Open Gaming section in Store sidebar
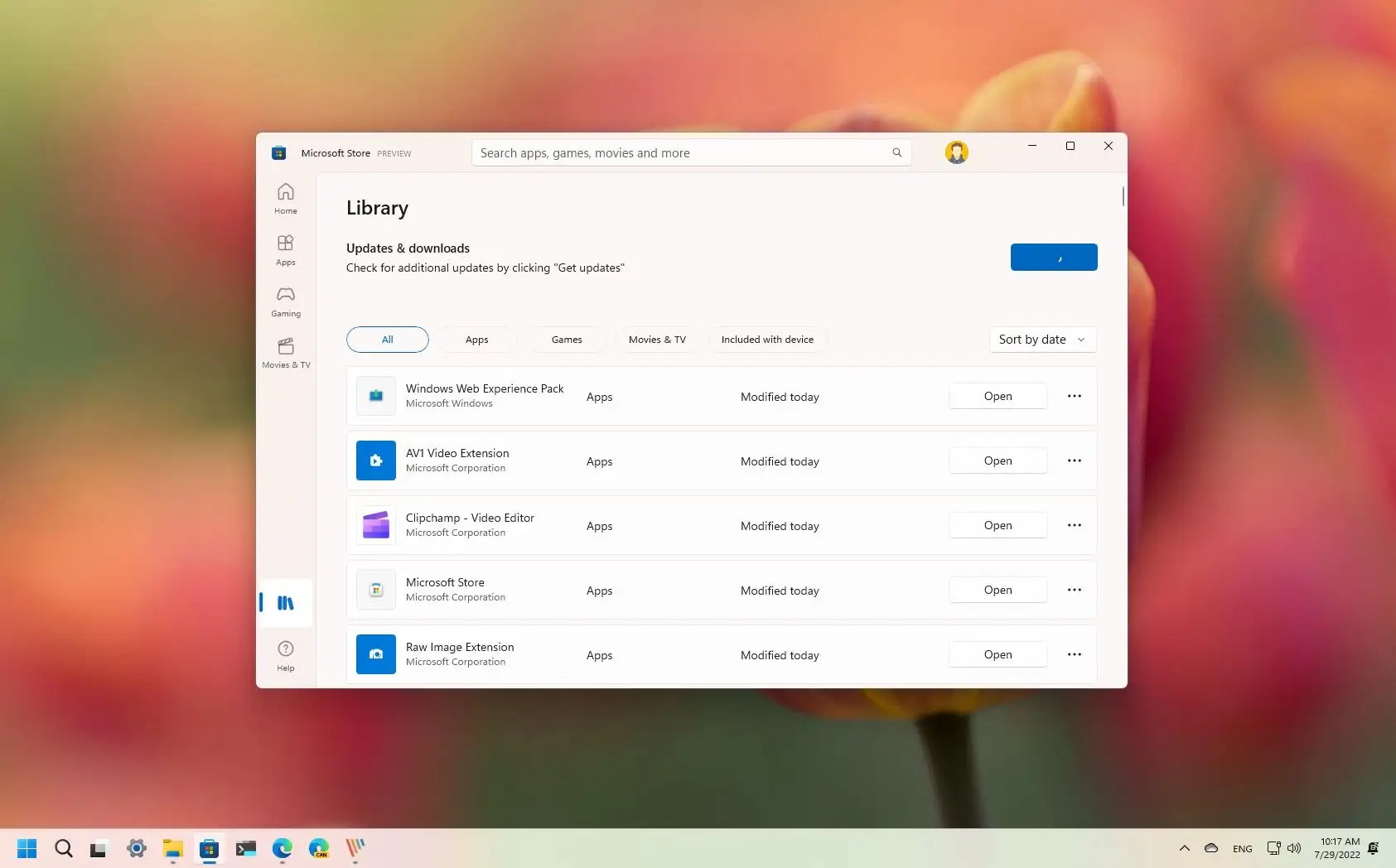The width and height of the screenshot is (1396, 868). 286,301
